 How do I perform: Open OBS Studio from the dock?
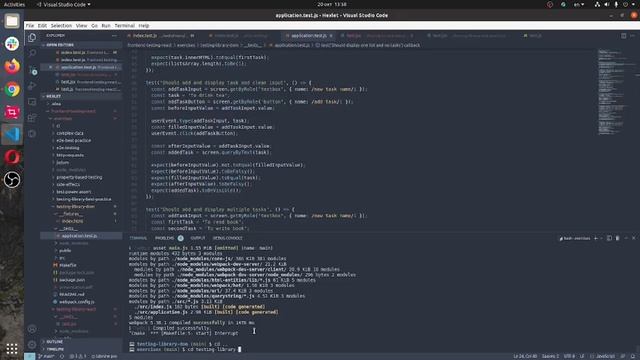coord(12,180)
